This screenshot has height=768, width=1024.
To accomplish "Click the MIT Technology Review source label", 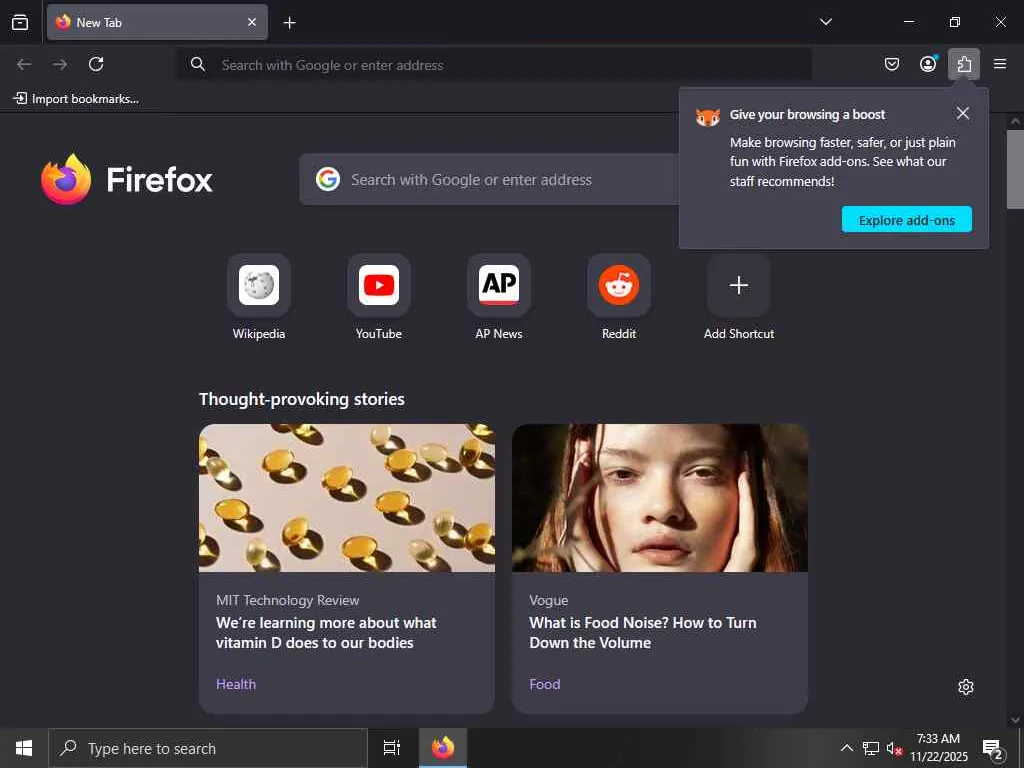I will [287, 600].
